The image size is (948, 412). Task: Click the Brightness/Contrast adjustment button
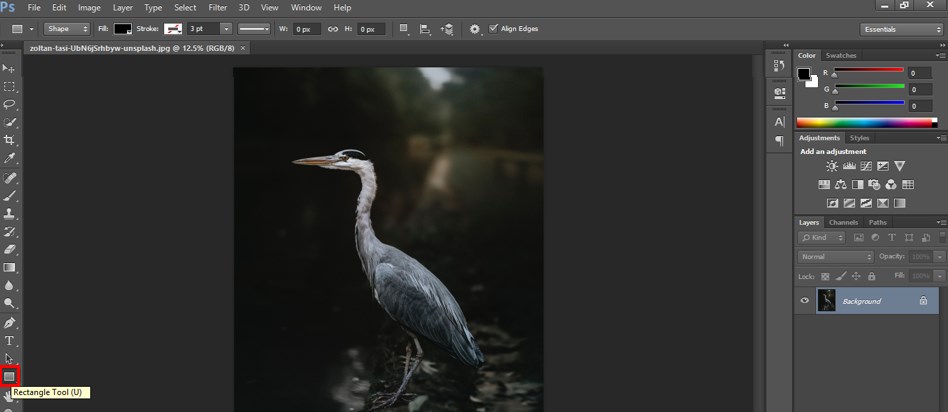[x=832, y=166]
